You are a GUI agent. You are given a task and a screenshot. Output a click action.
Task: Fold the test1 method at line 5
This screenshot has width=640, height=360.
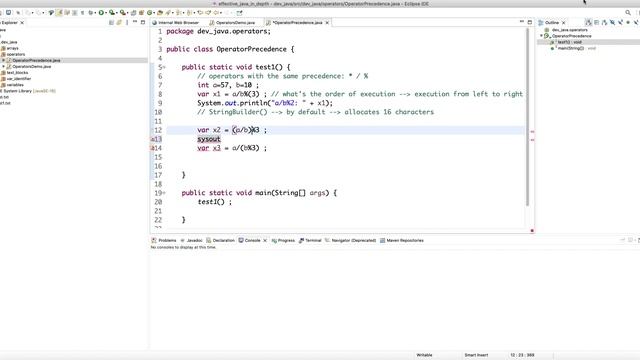coord(164,67)
